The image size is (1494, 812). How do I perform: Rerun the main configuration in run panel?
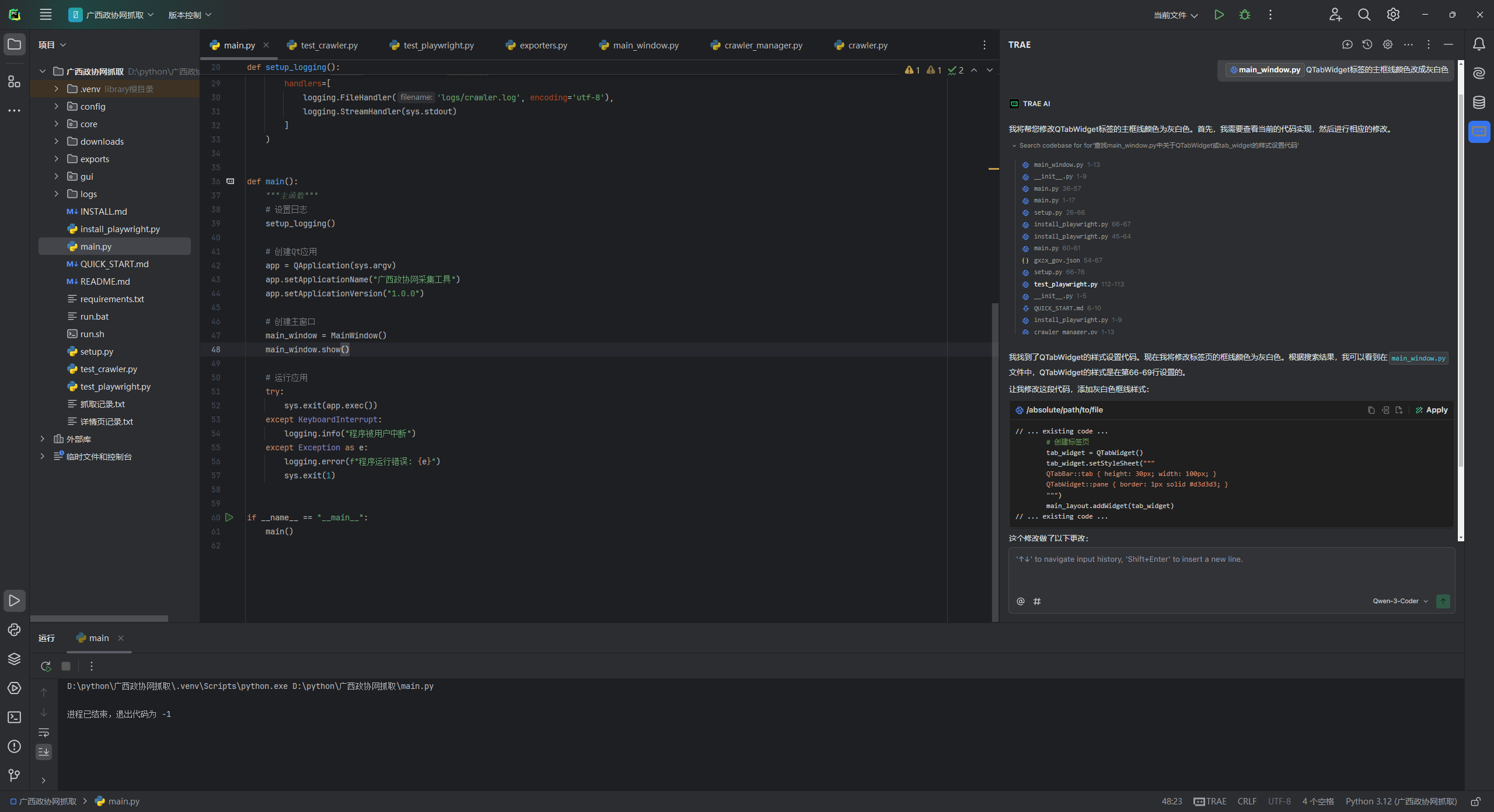coord(45,666)
